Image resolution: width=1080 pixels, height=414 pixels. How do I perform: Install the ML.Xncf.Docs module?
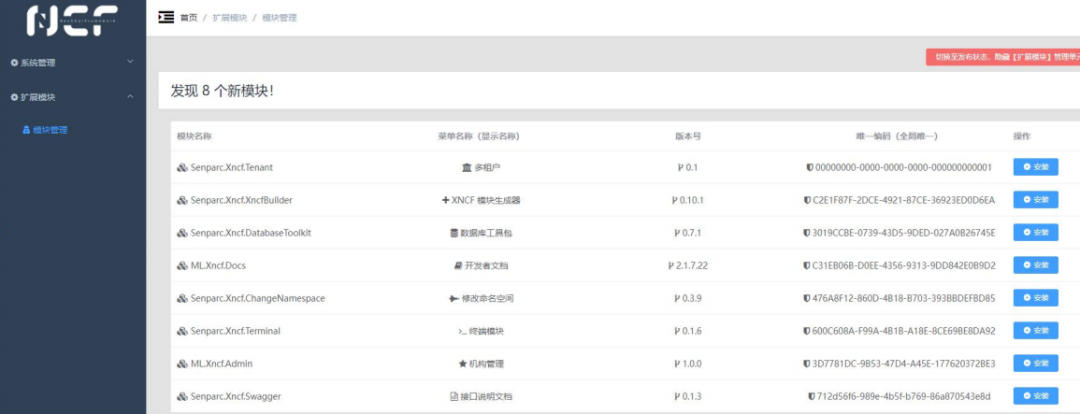(x=1035, y=265)
